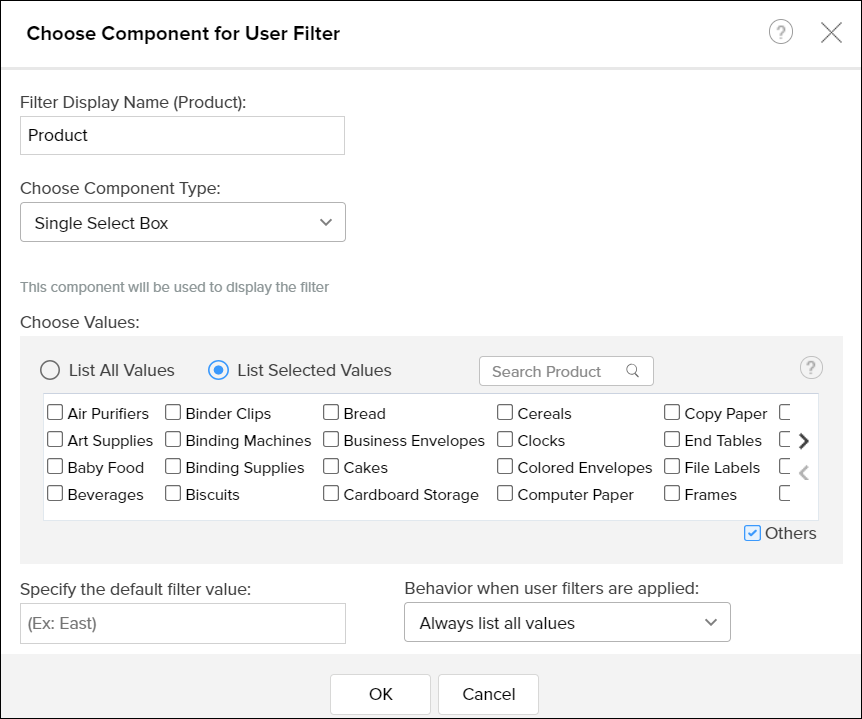Click the help icon beside Choose Values
Viewport: 862px width, 719px height.
(811, 368)
